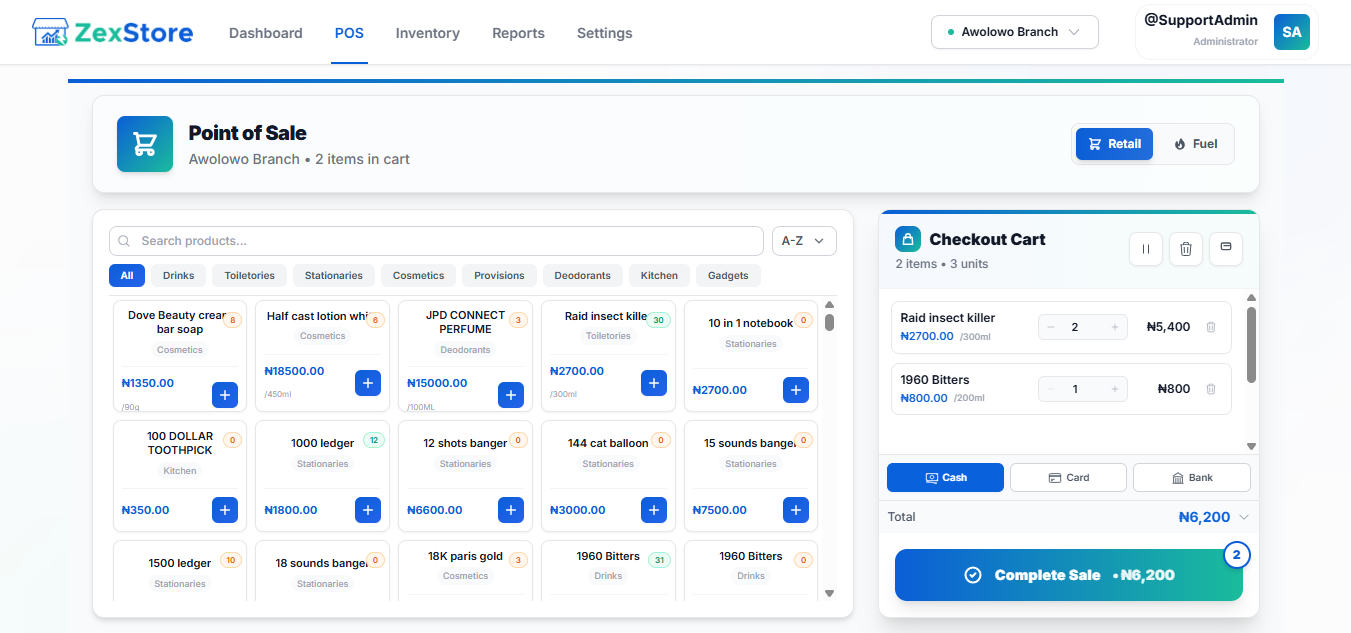Add Half cast lotion to the cart
Screen dimensions: 1351x633
click(x=368, y=383)
